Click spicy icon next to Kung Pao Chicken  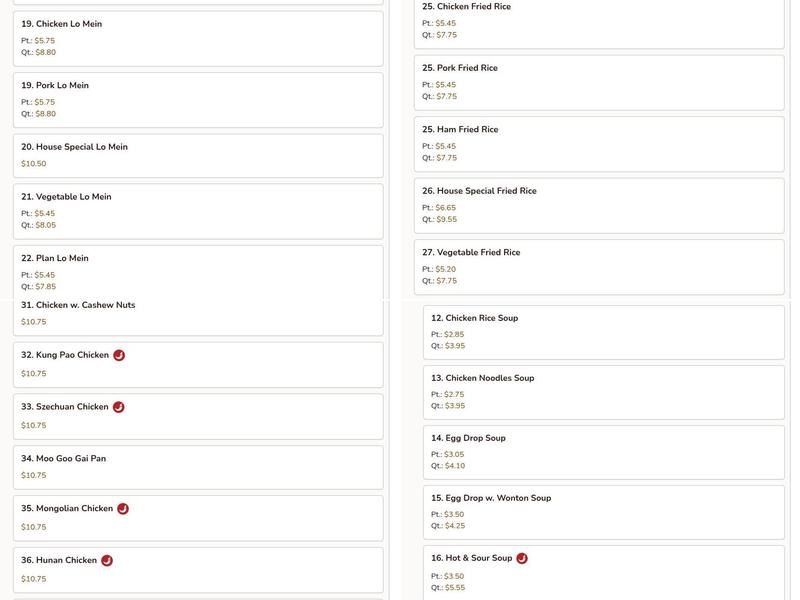(x=119, y=355)
